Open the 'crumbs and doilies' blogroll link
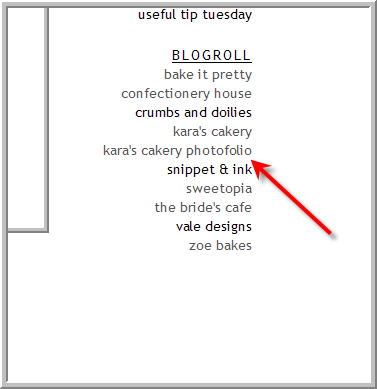The height and width of the screenshot is (389, 377). coord(194,112)
